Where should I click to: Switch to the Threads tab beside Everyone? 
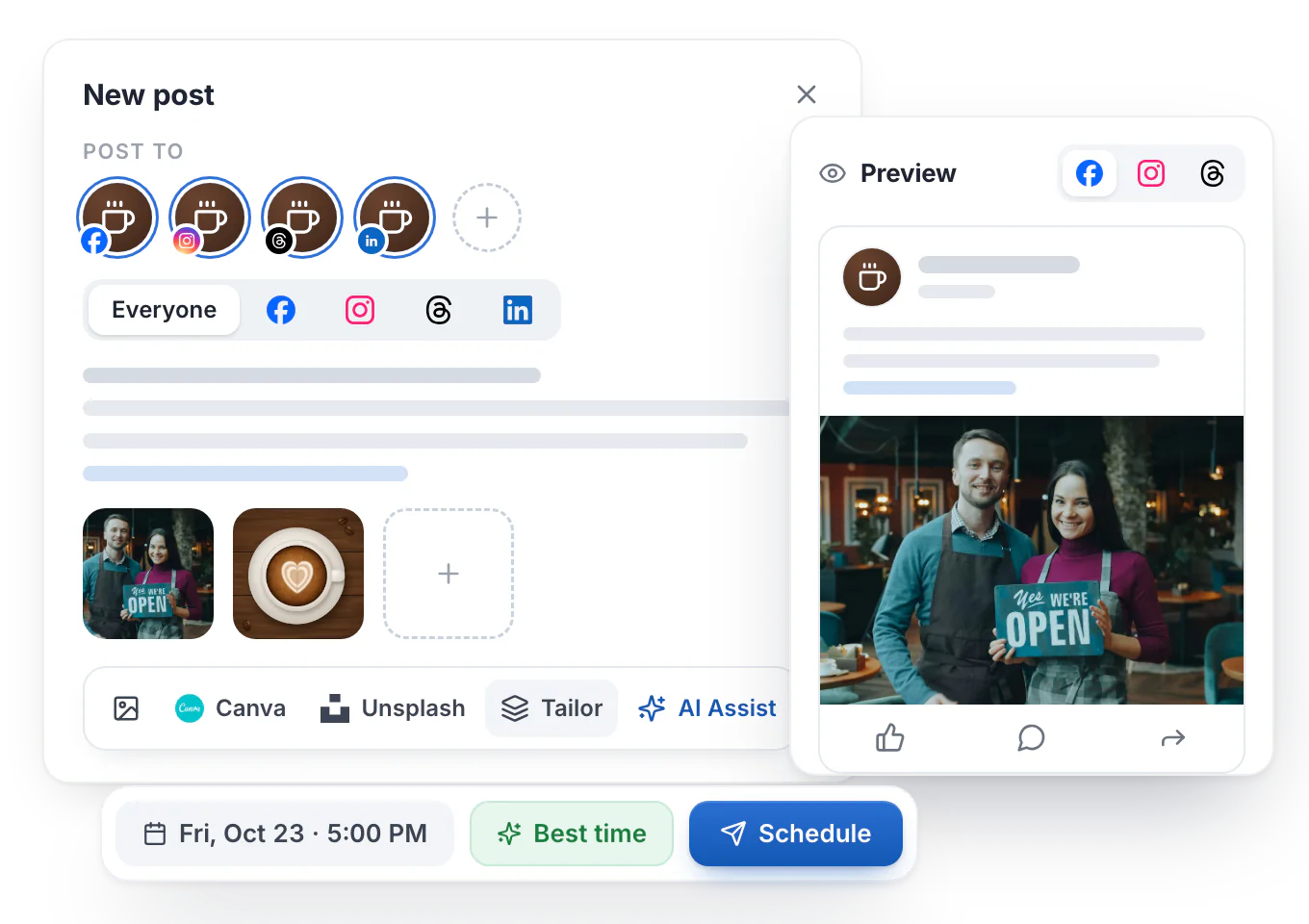(439, 310)
